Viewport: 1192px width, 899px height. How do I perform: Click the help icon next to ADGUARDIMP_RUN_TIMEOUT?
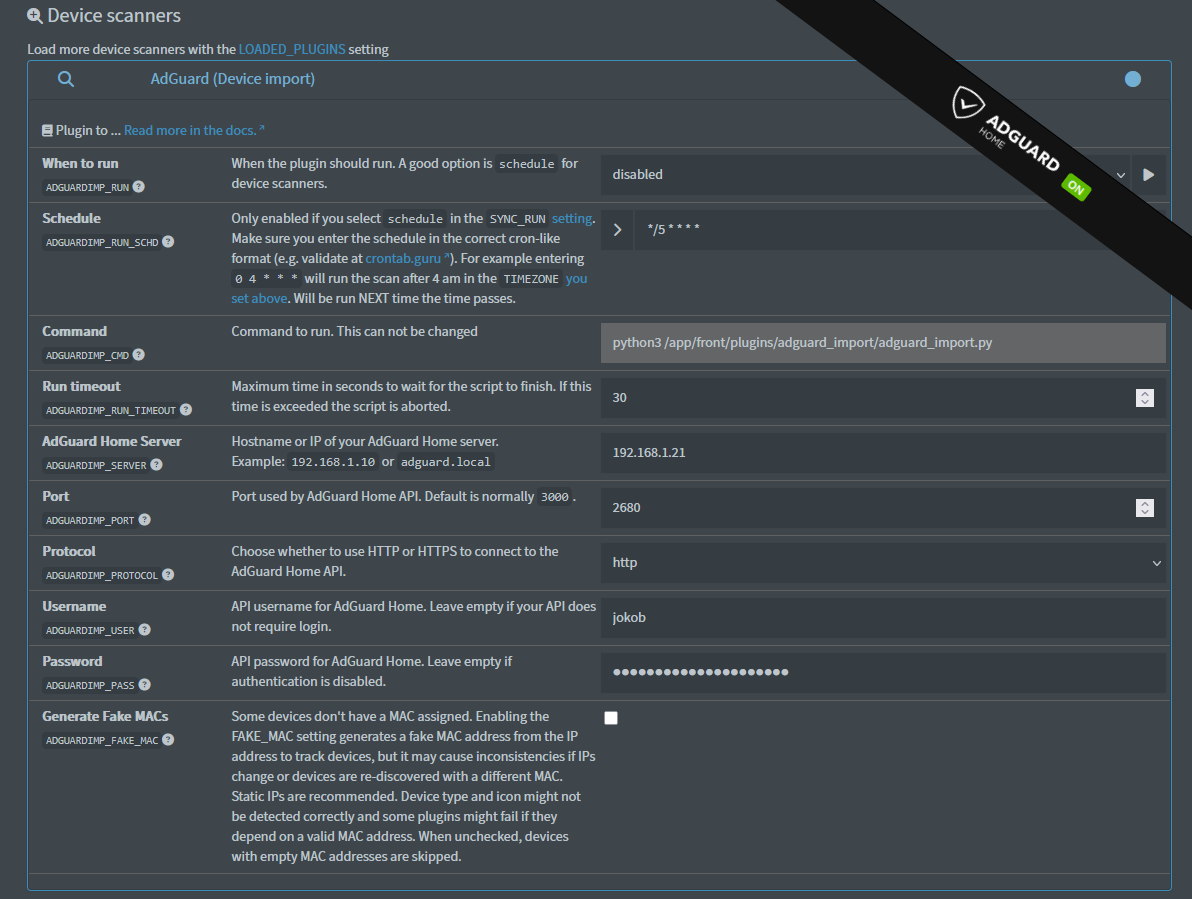[x=185, y=410]
